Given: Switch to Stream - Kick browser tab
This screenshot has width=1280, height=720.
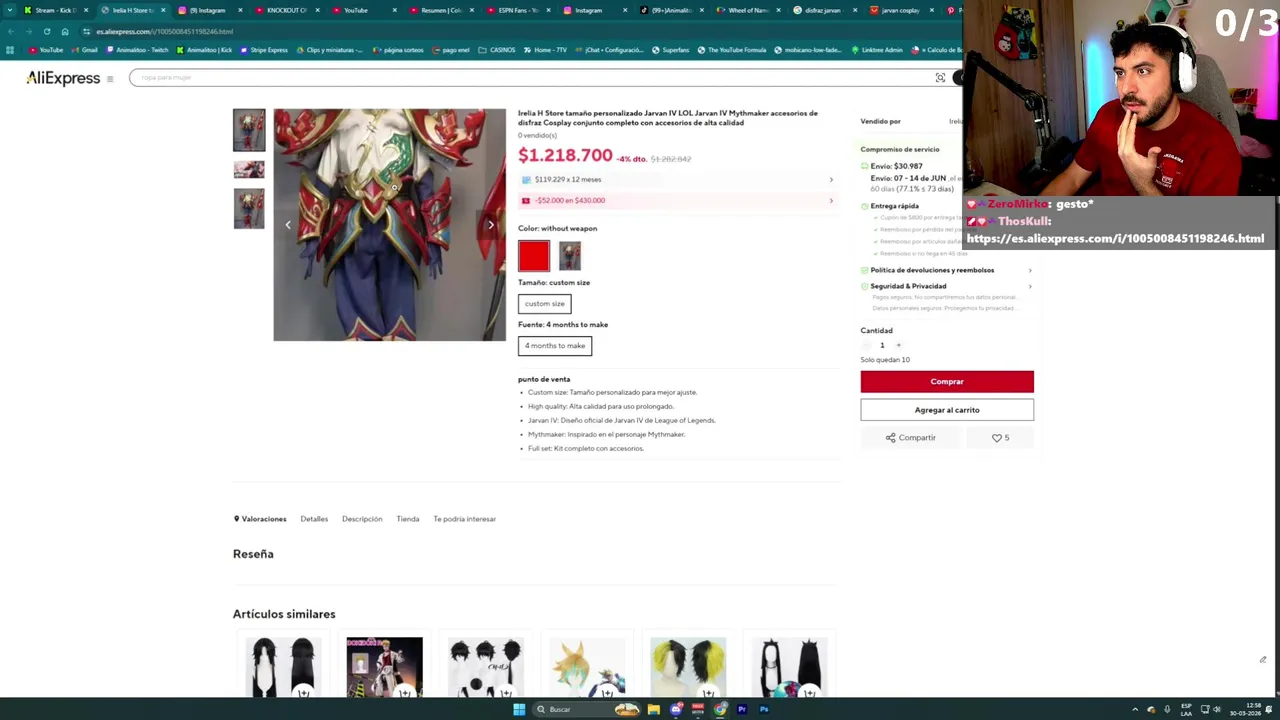Looking at the screenshot, I should click(55, 10).
